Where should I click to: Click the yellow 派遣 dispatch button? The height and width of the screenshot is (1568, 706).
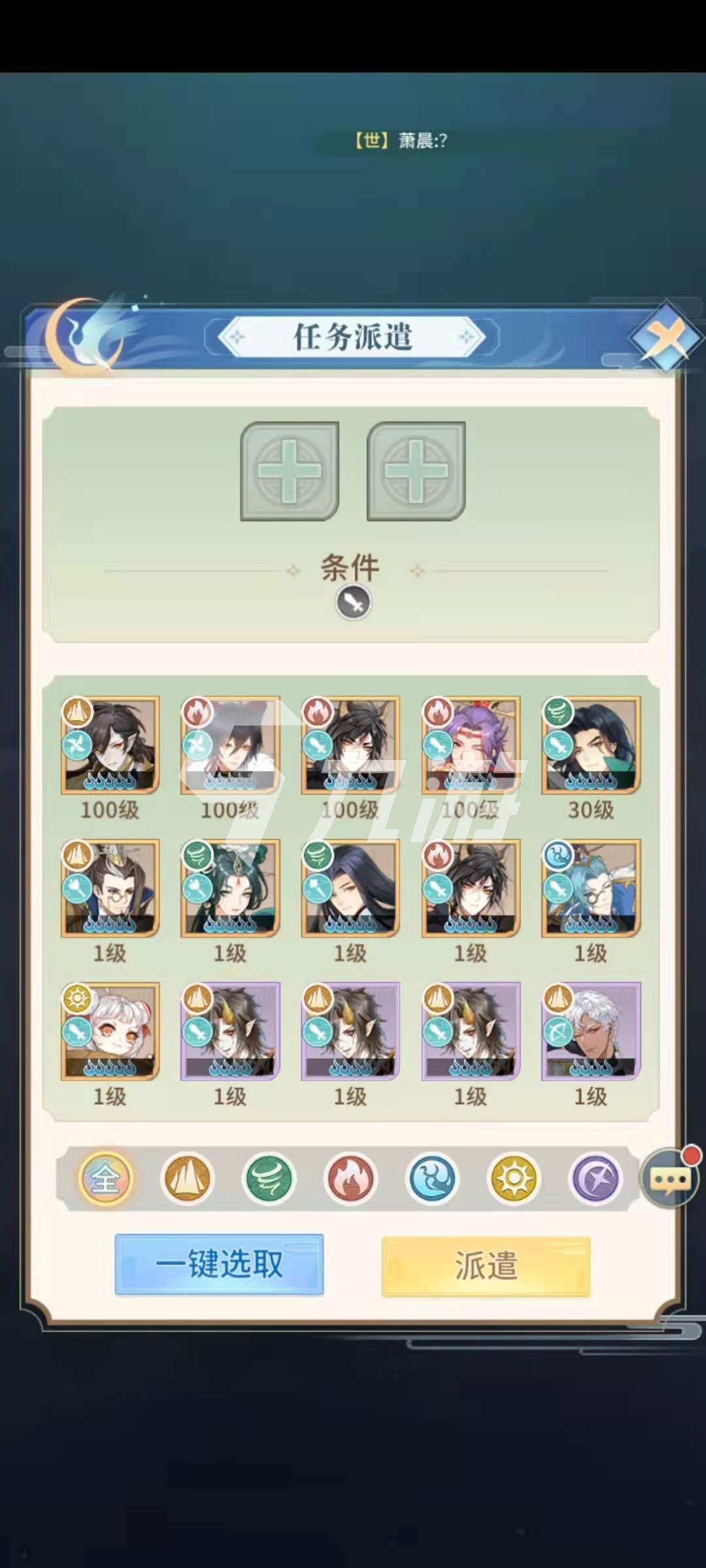click(486, 1266)
